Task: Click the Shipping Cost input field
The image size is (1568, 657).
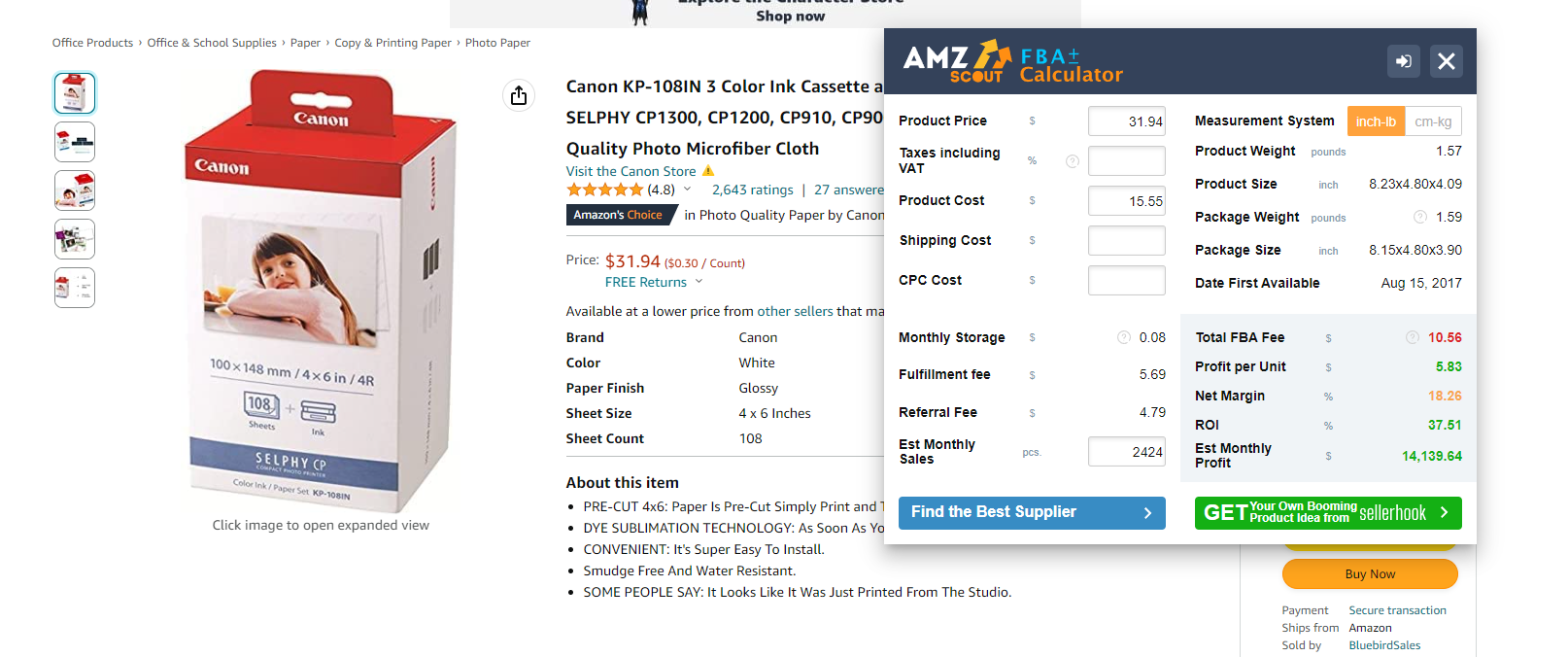Action: 1126,240
